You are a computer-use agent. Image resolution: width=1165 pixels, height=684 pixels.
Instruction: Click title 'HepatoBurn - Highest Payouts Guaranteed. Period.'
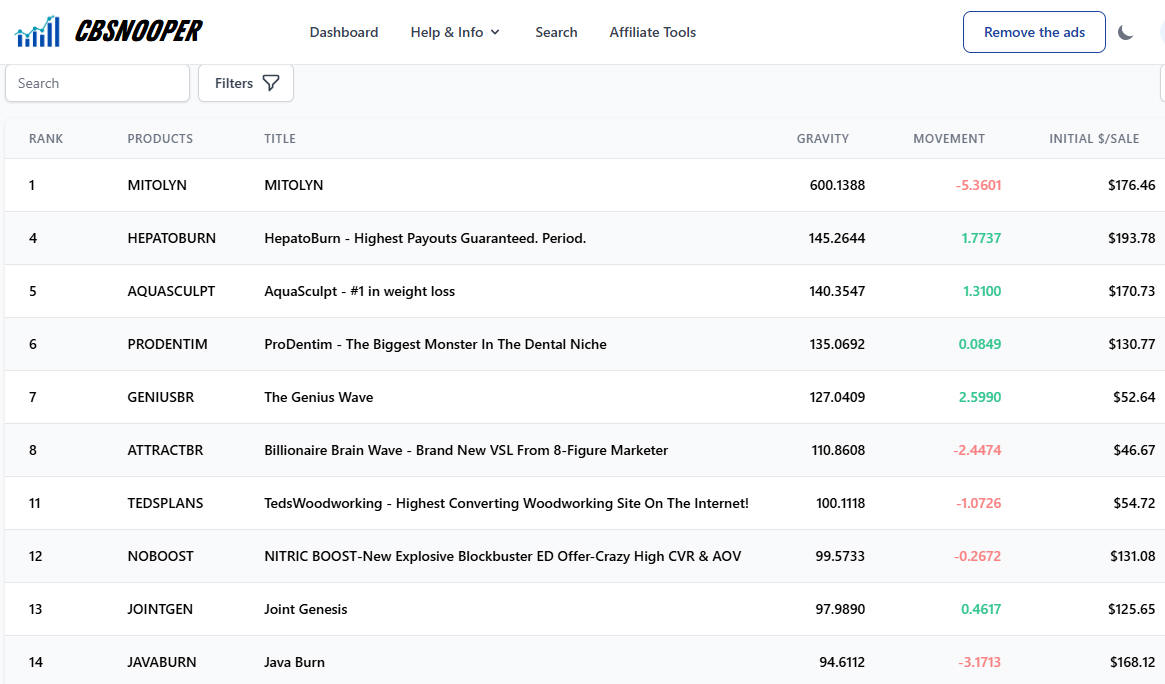[x=425, y=238]
